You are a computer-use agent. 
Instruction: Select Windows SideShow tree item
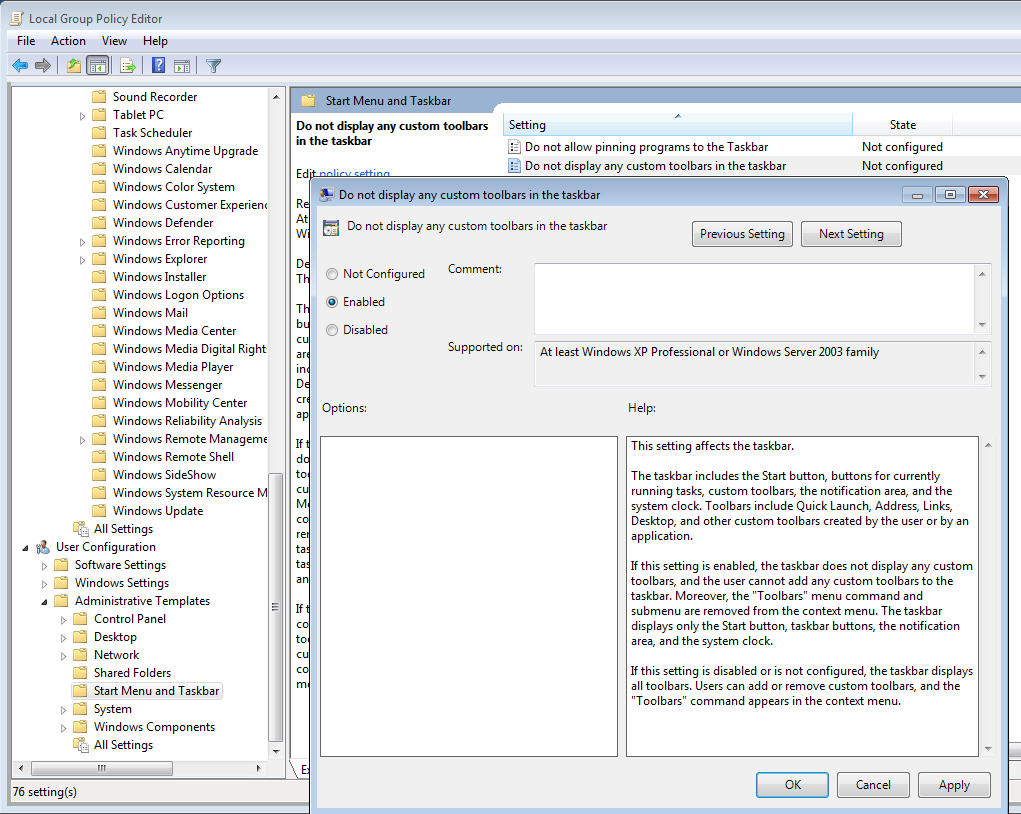tap(164, 475)
